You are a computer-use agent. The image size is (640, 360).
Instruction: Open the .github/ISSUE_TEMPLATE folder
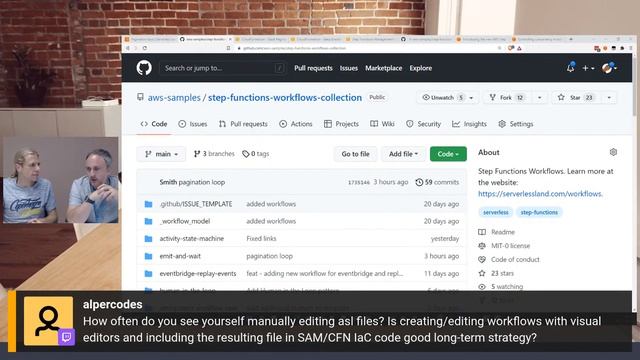[x=196, y=204]
